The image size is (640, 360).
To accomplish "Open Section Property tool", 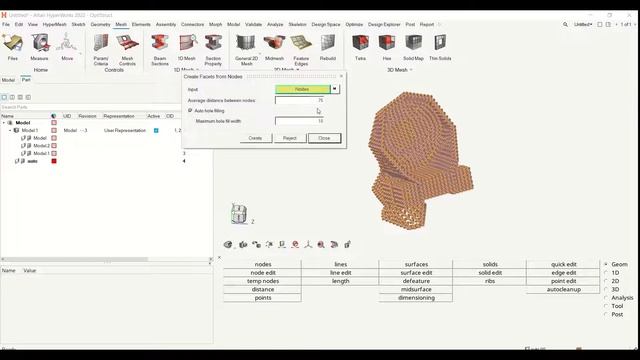I will click(213, 49).
